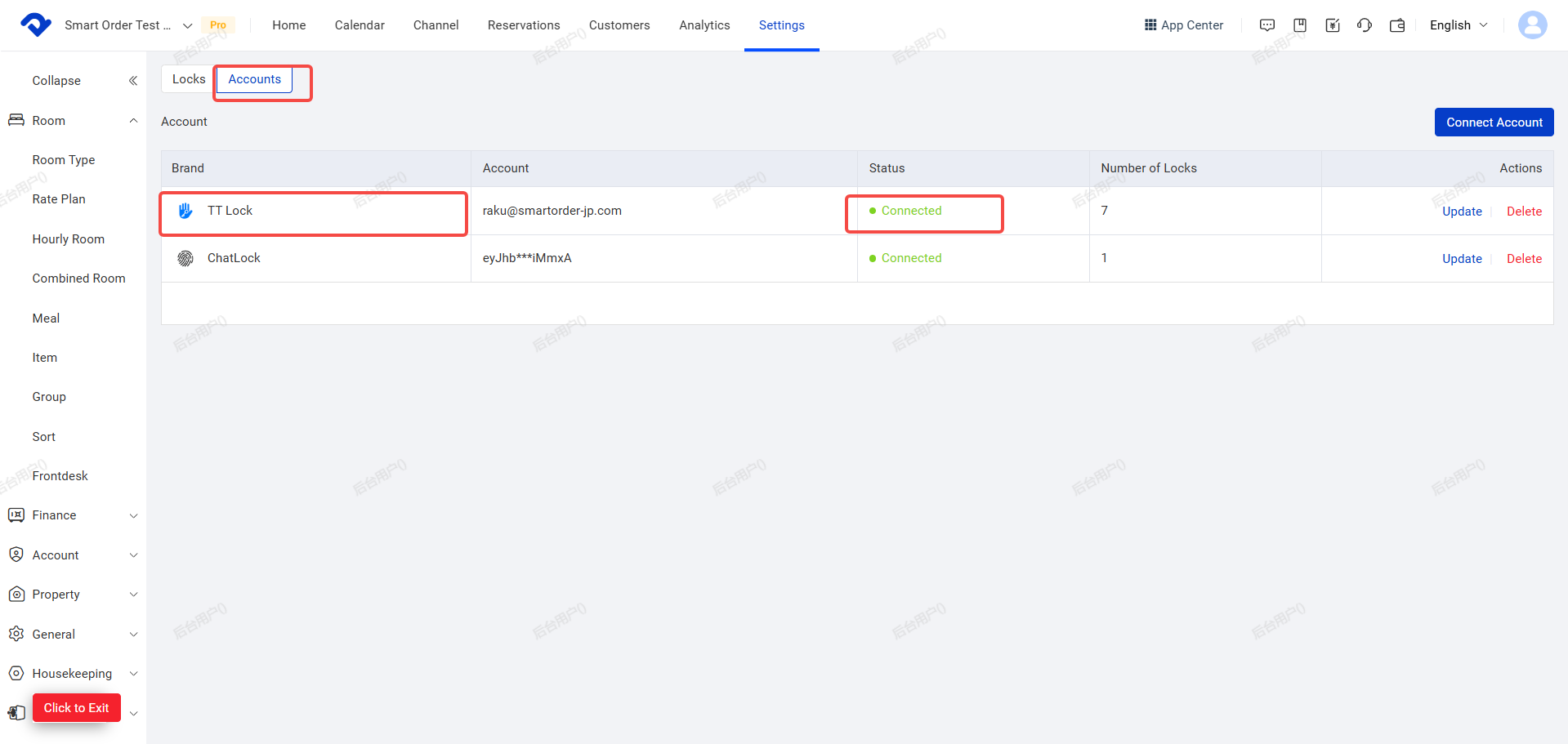Open the bookmark guide icon
This screenshot has width=1568, height=744.
click(1300, 25)
